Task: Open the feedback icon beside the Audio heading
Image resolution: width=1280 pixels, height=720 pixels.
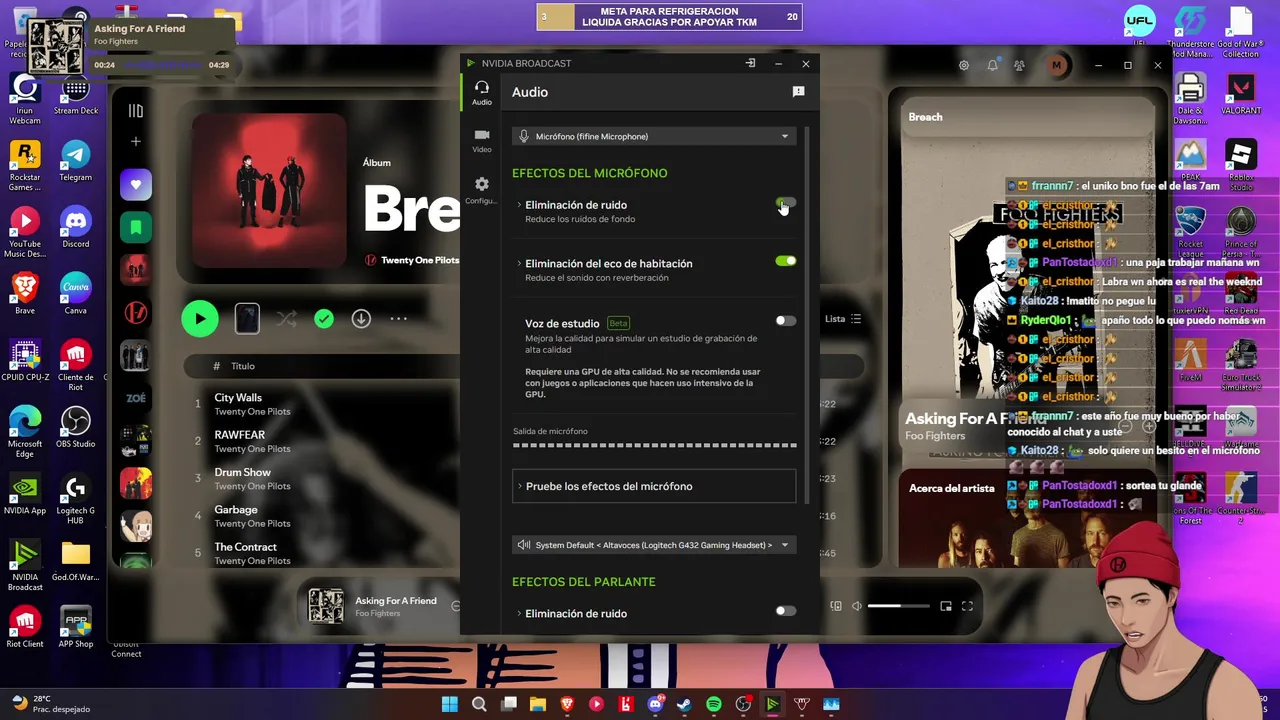Action: point(798,92)
